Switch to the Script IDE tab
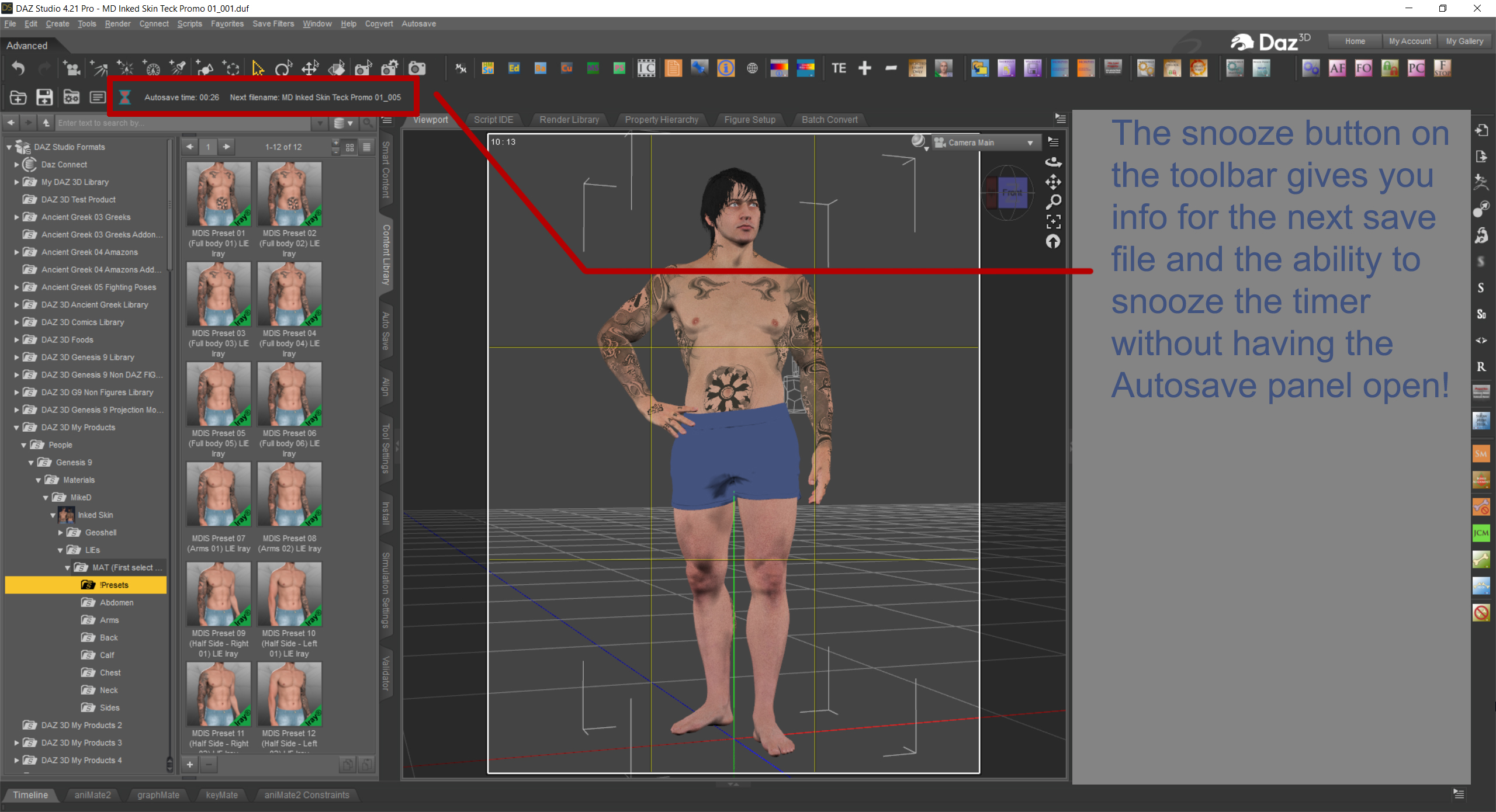Image resolution: width=1496 pixels, height=812 pixels. [493, 120]
